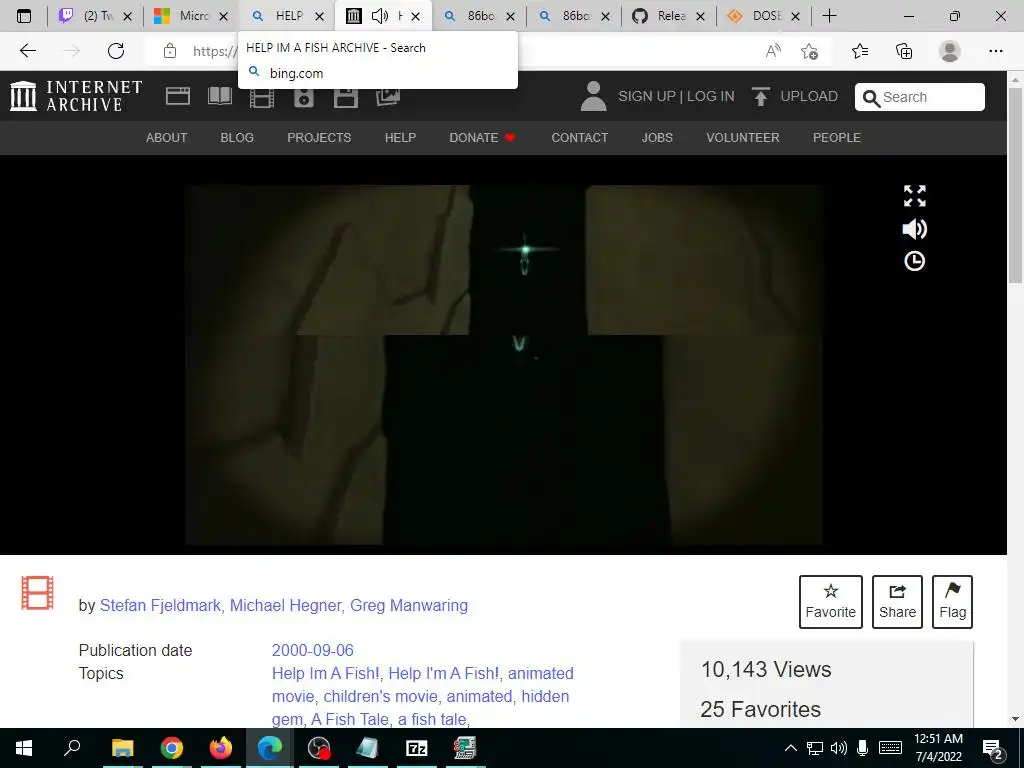Open the Internet Archive home logo

[76, 96]
